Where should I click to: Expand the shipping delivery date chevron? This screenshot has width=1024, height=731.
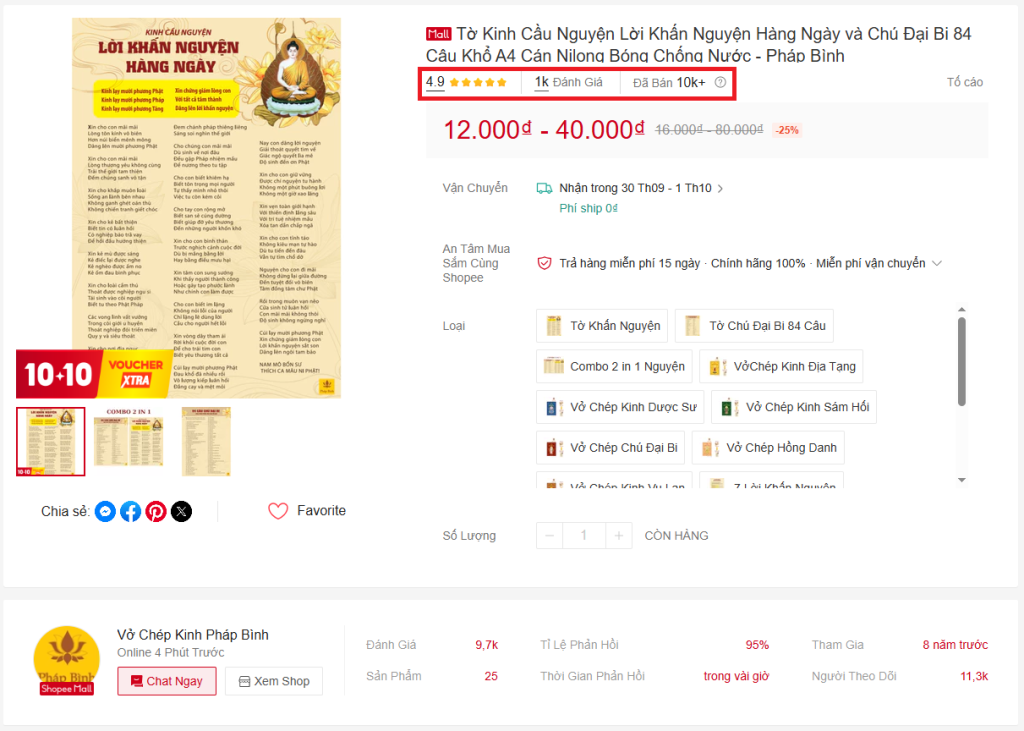[720, 188]
